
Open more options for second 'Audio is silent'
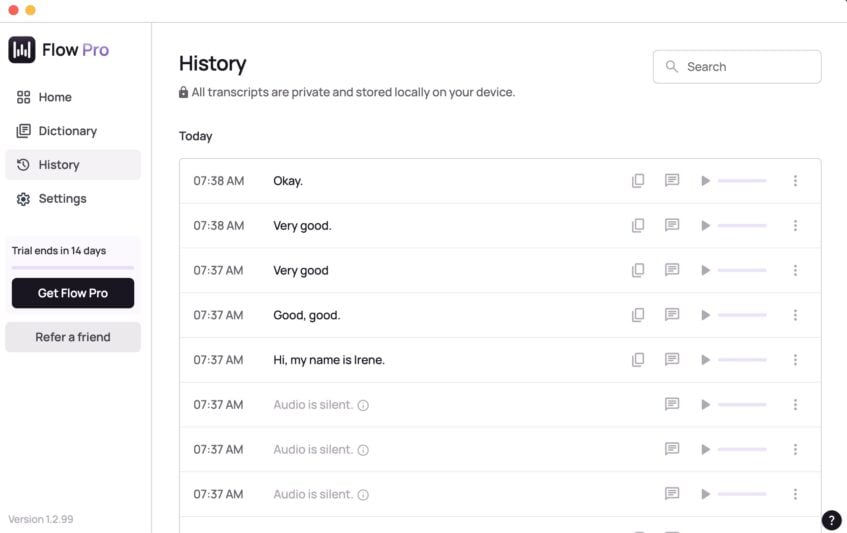(795, 450)
